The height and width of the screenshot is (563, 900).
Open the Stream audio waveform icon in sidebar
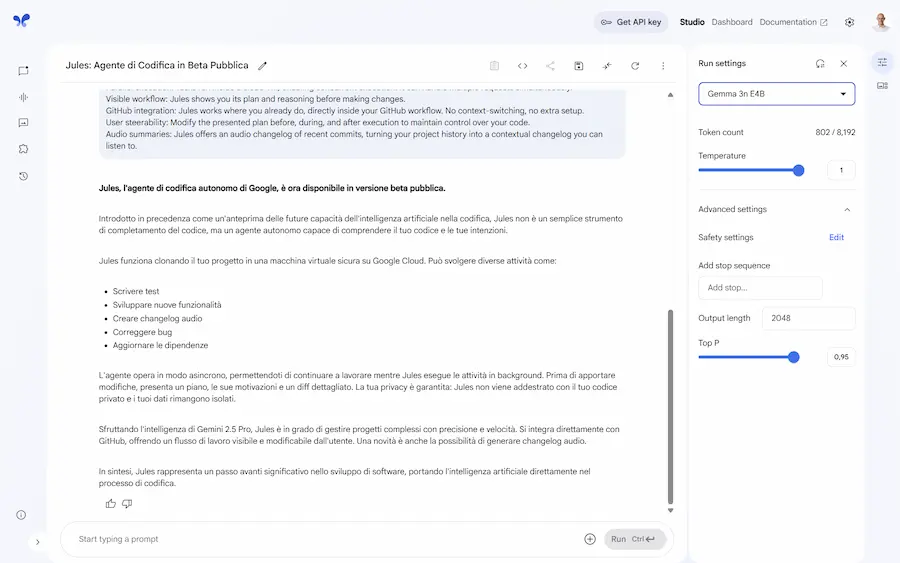pyautogui.click(x=24, y=98)
